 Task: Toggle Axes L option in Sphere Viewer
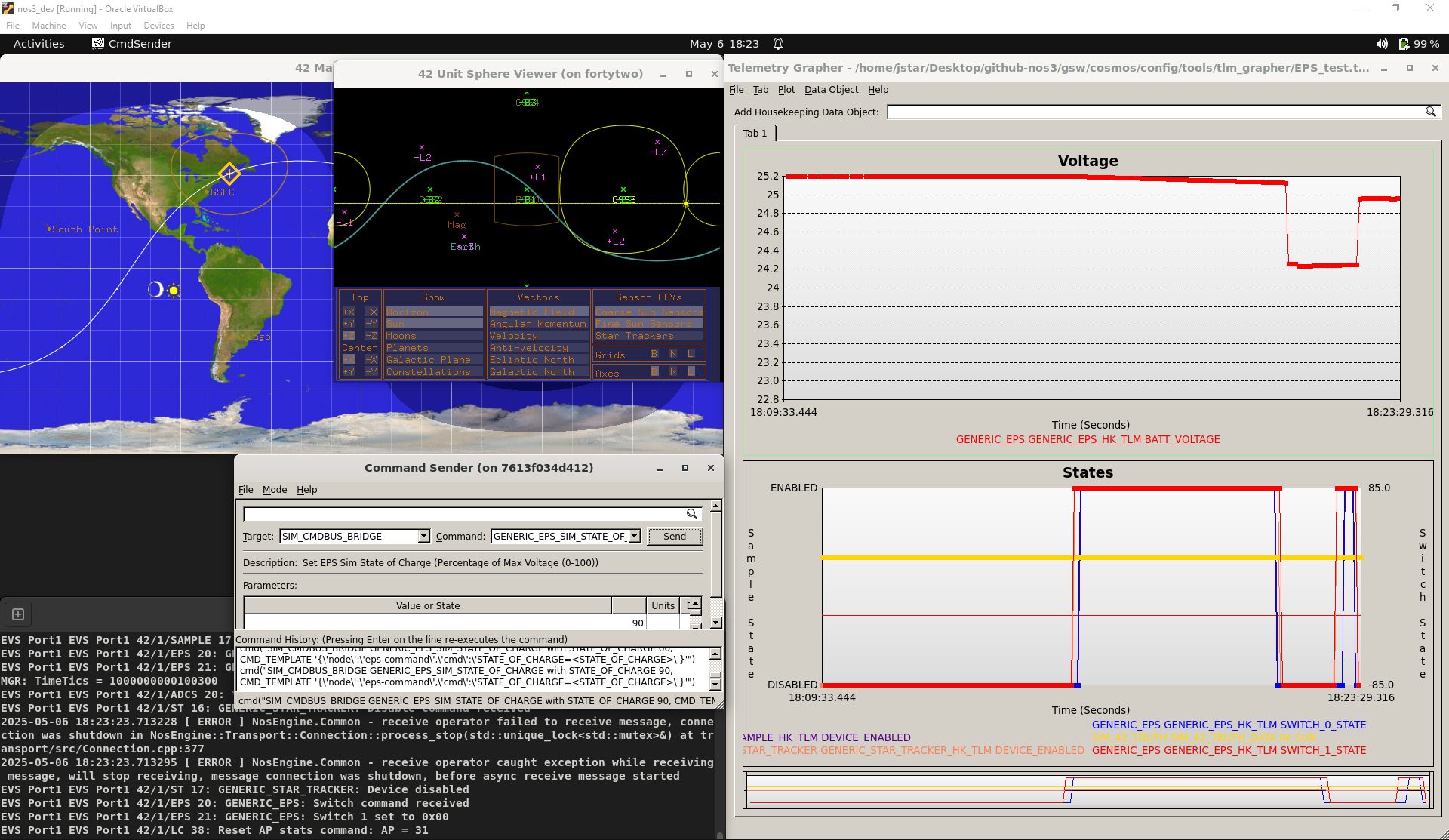coord(691,371)
